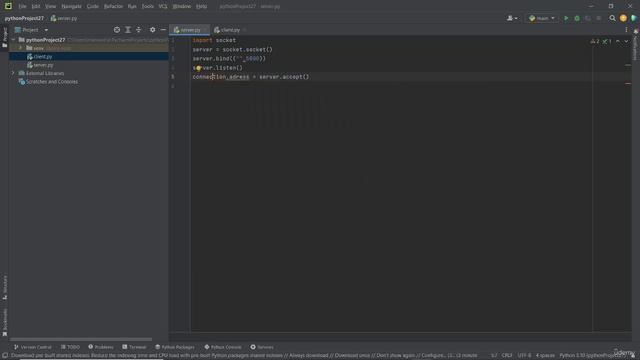This screenshot has height=360, width=640.
Task: Click the CRLF line separator status
Action: pos(507,356)
